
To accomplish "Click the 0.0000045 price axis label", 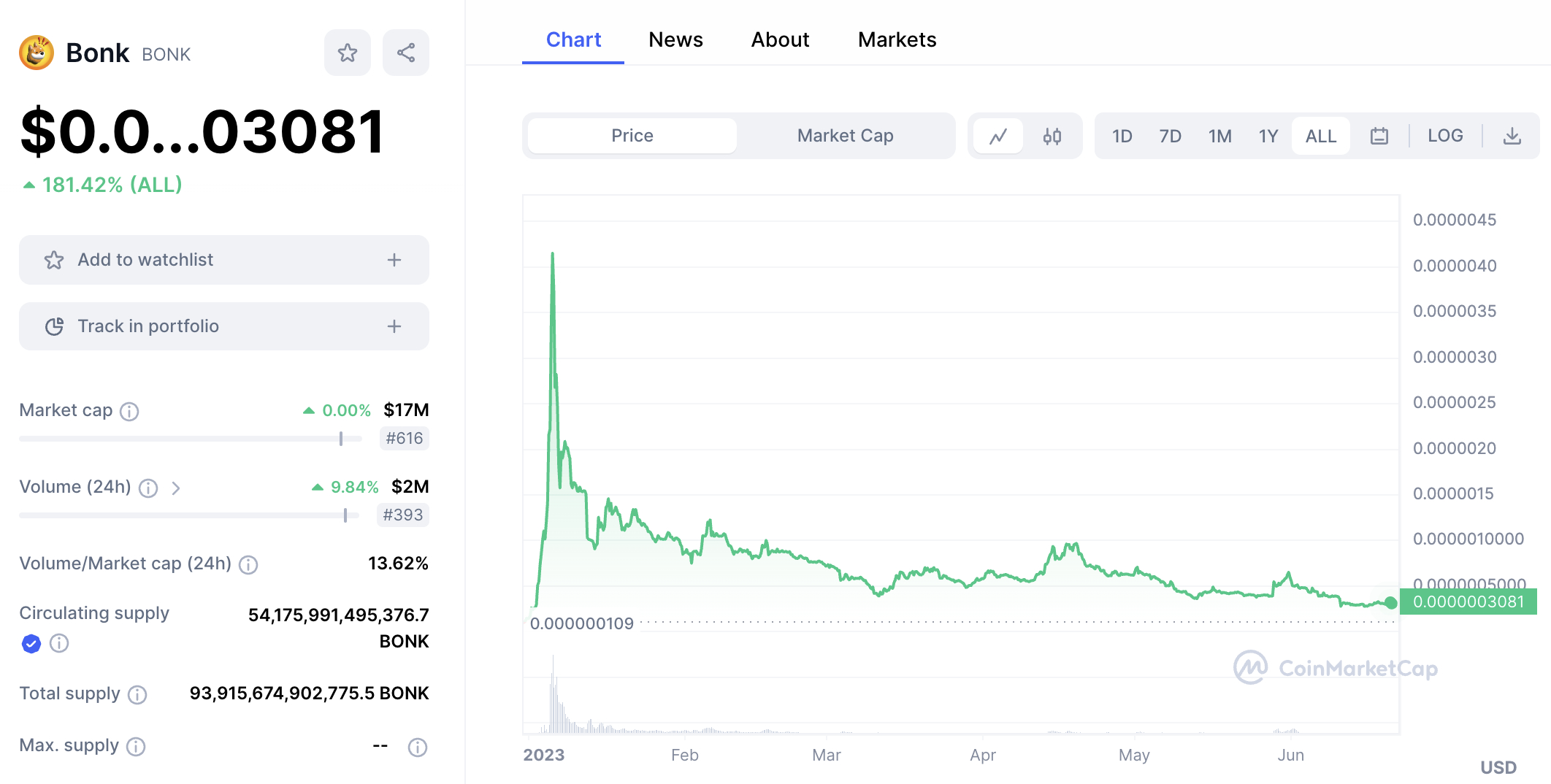I will point(1455,220).
